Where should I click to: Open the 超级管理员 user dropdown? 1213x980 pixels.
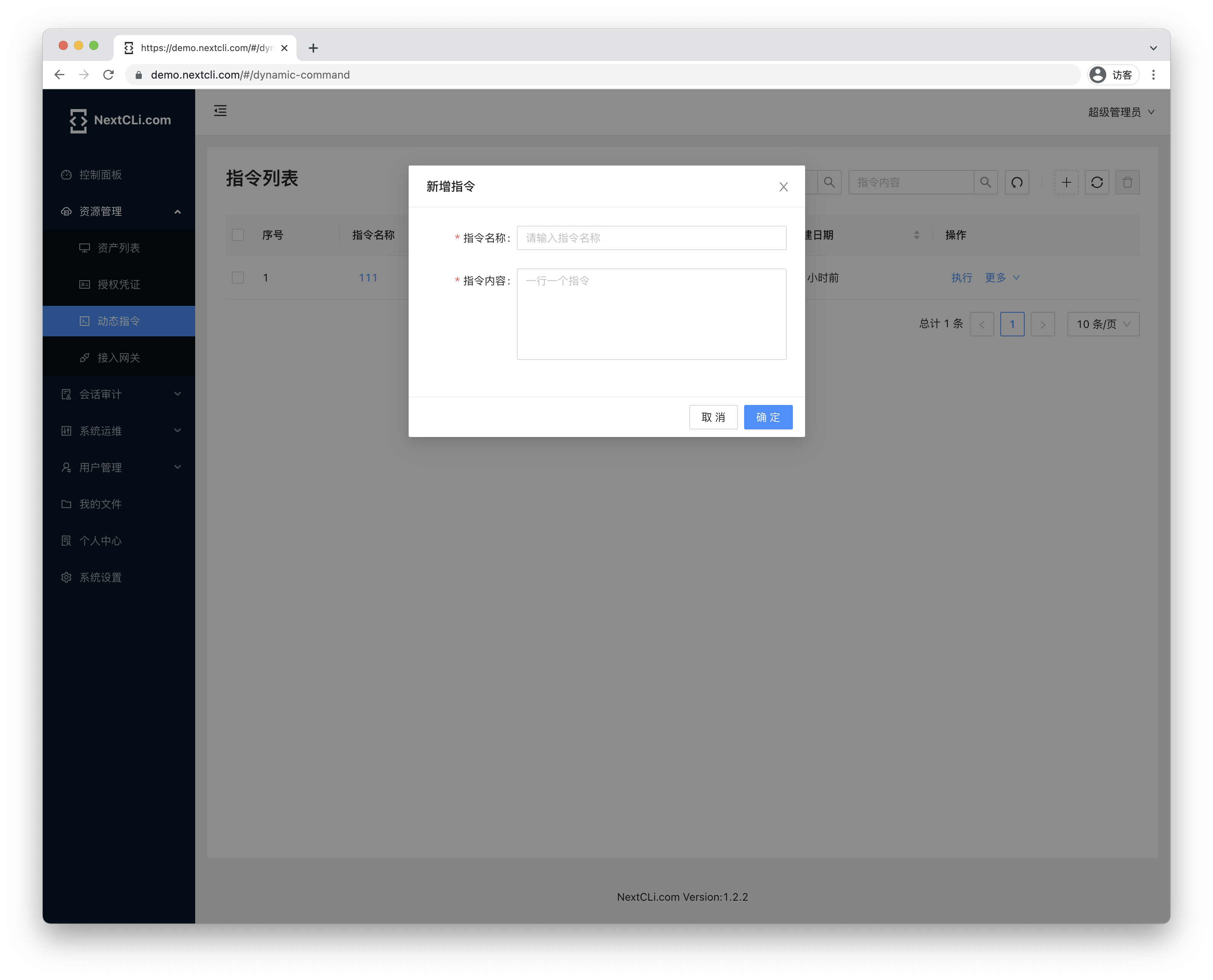tap(1120, 112)
